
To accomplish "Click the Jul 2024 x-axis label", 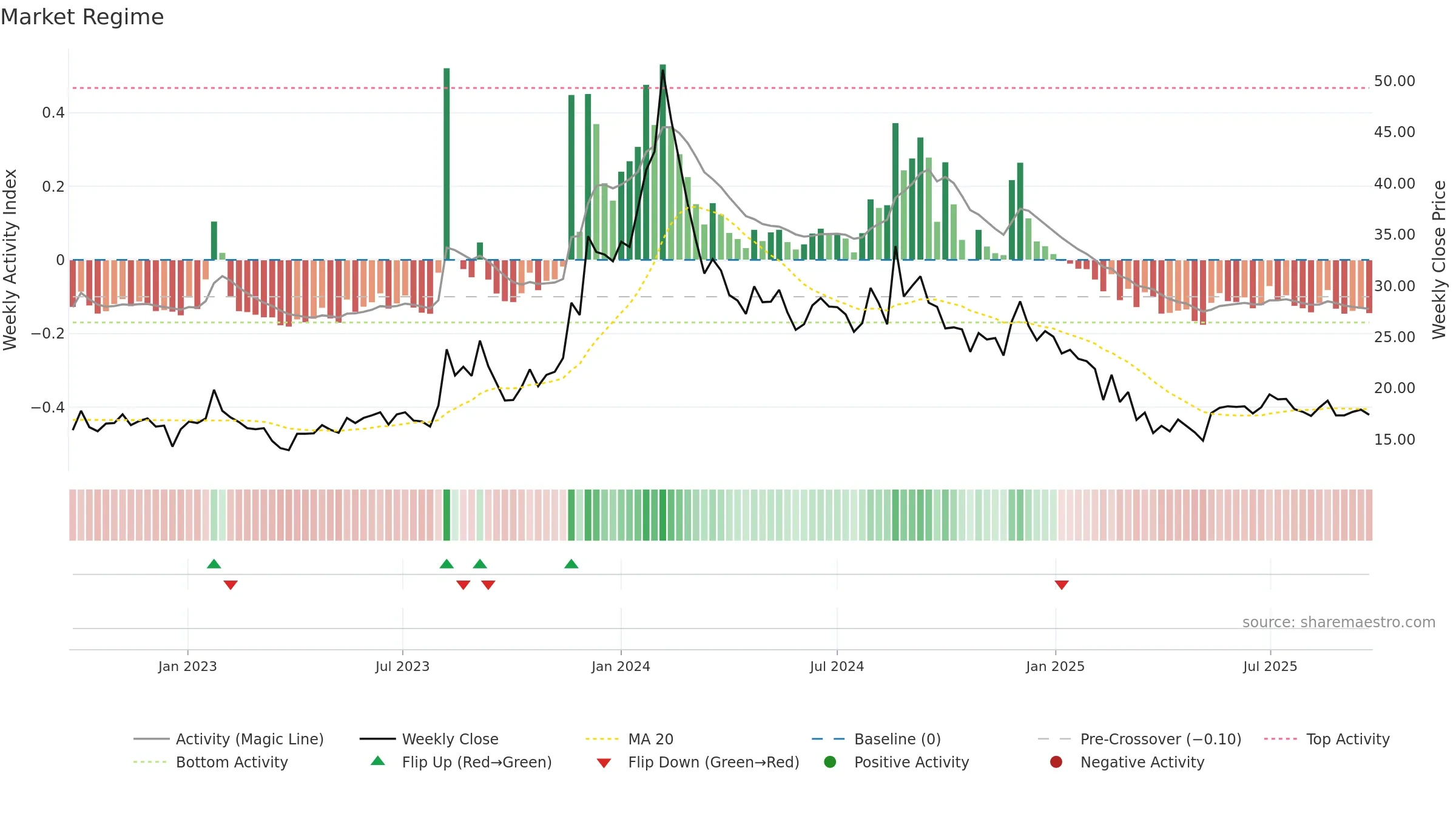I will click(837, 666).
